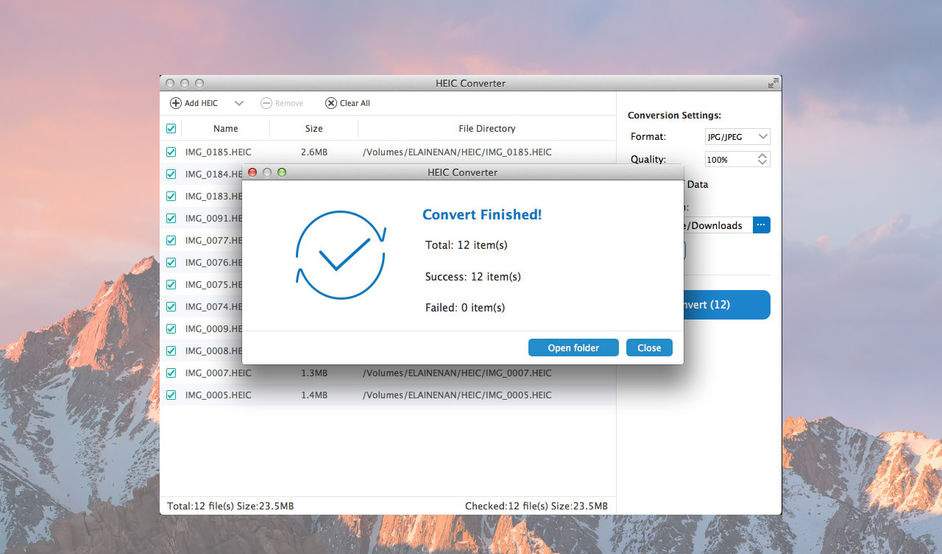Toggle the checkbox for IMG_0007.HEIC
Screen dimensions: 942x554
point(171,373)
